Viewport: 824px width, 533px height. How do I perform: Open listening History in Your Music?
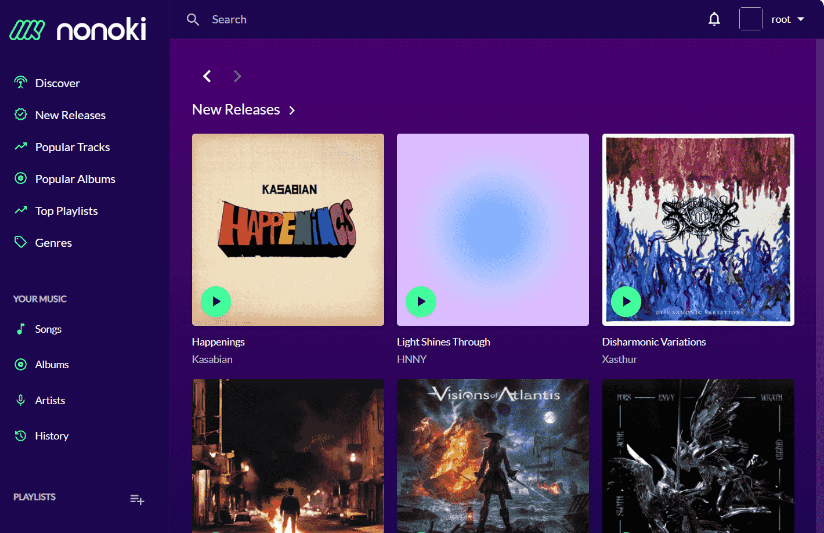point(51,436)
